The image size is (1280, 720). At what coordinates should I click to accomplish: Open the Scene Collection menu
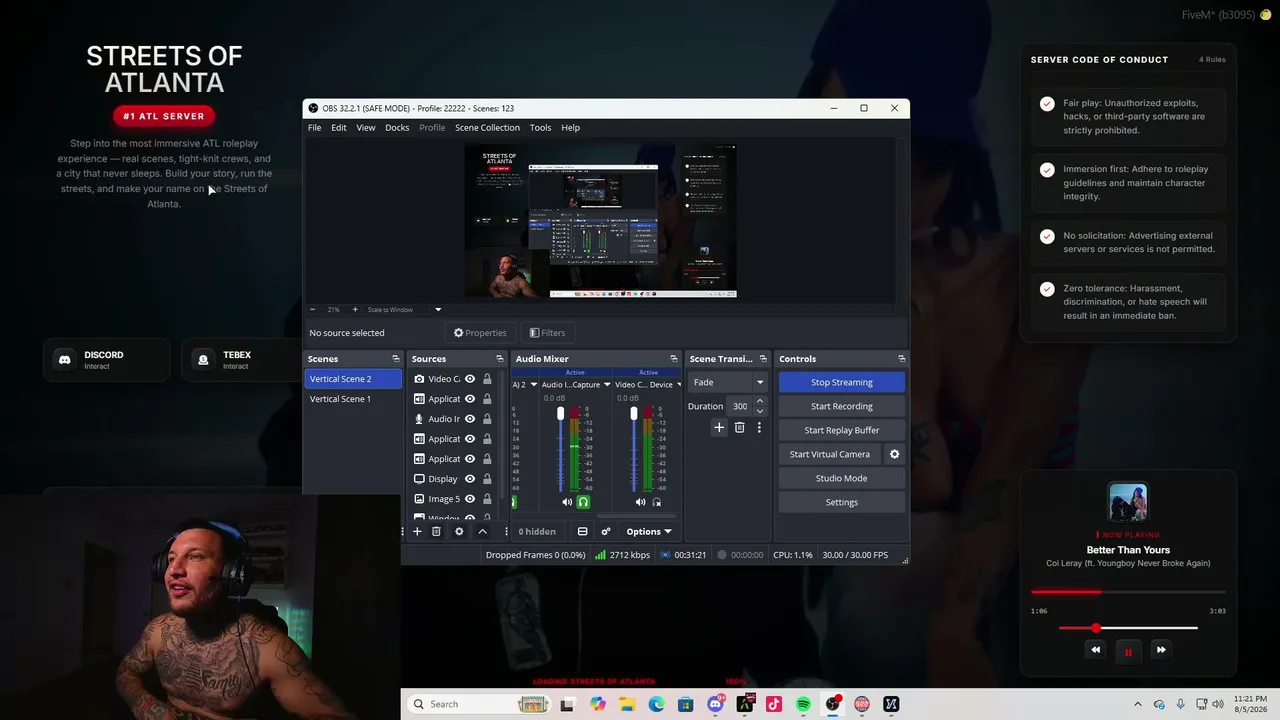[x=487, y=128]
